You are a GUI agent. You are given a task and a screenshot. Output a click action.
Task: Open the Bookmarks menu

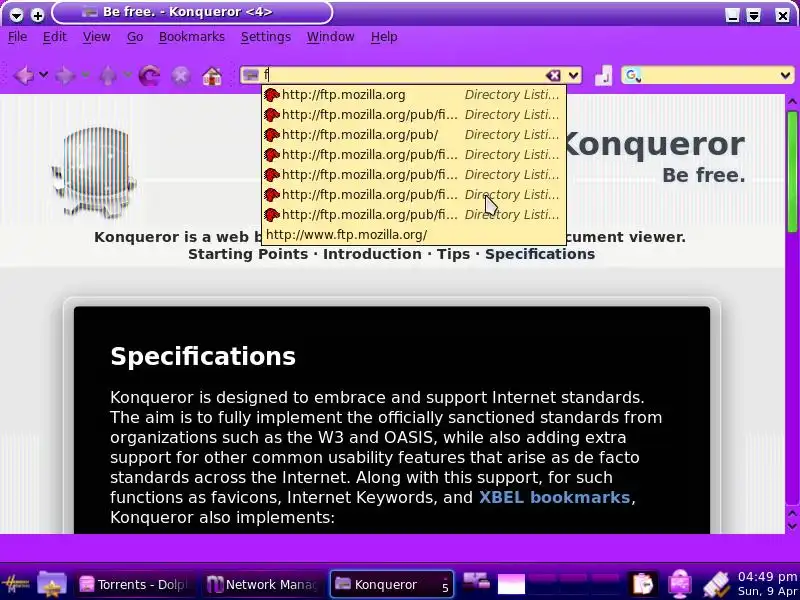click(192, 37)
